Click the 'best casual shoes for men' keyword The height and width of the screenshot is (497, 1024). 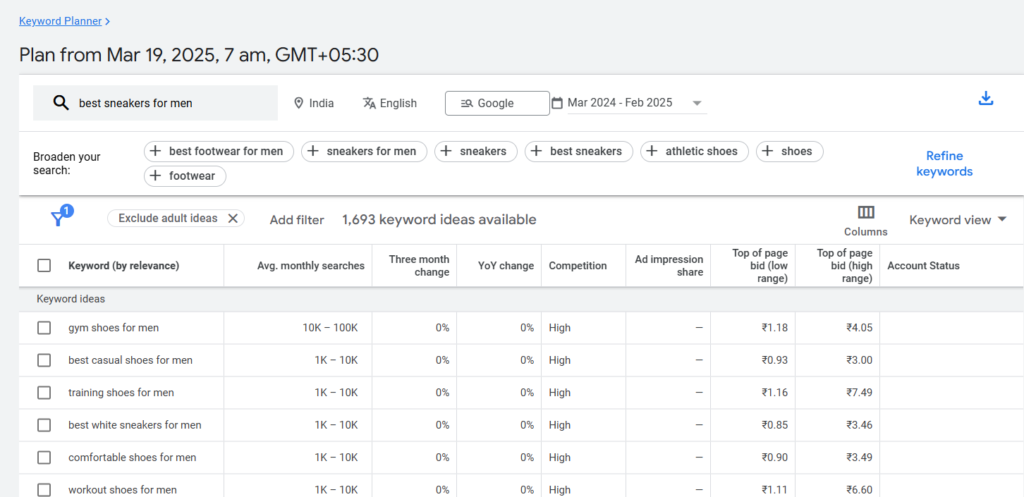click(x=131, y=361)
